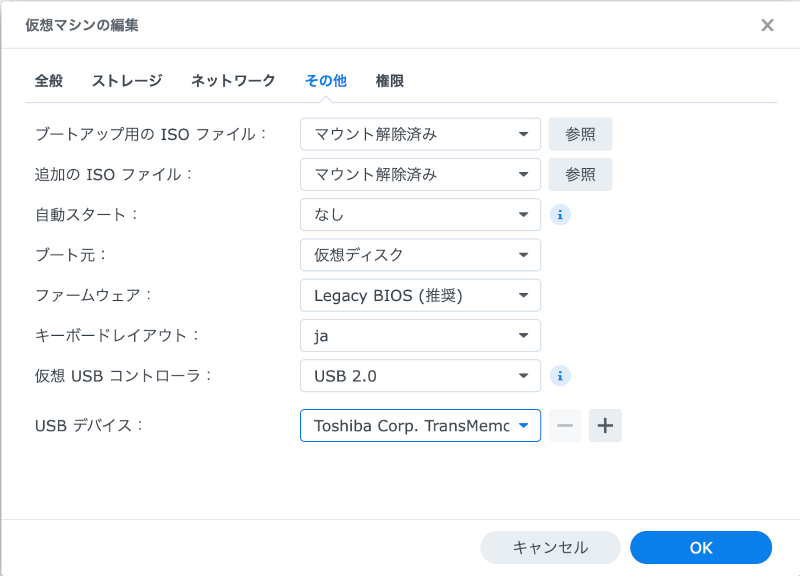
Task: Expand USB デバイス Toshiba dropdown
Action: [x=420, y=425]
